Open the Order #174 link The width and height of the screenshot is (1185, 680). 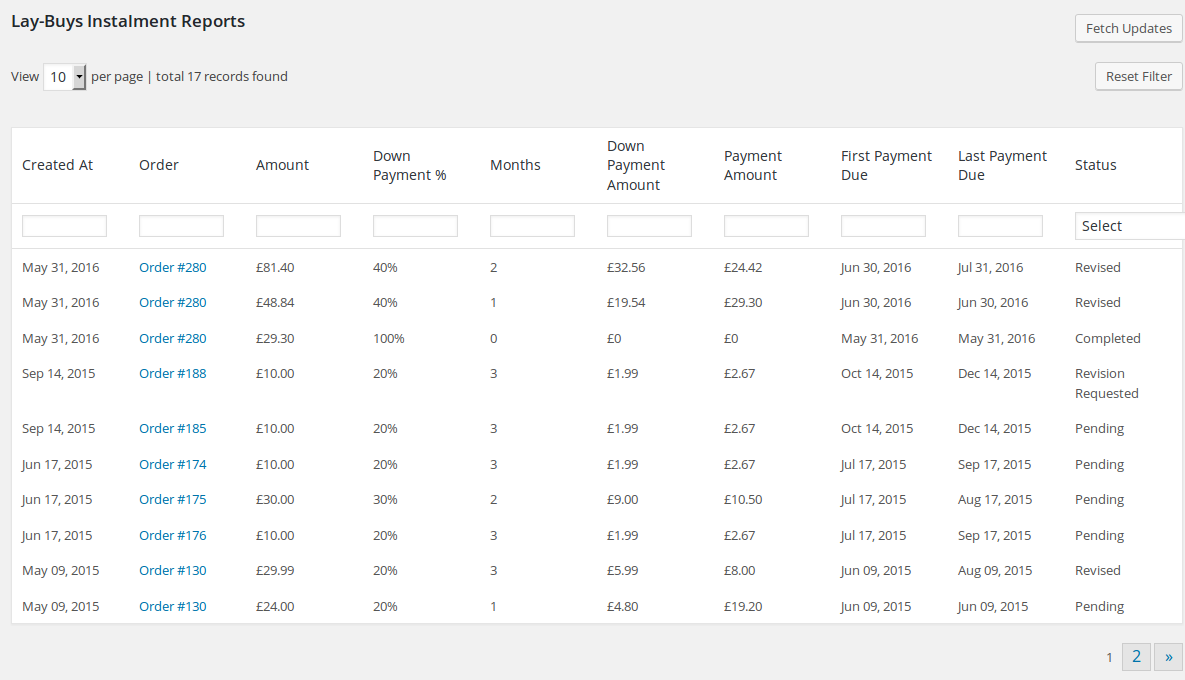click(x=172, y=465)
